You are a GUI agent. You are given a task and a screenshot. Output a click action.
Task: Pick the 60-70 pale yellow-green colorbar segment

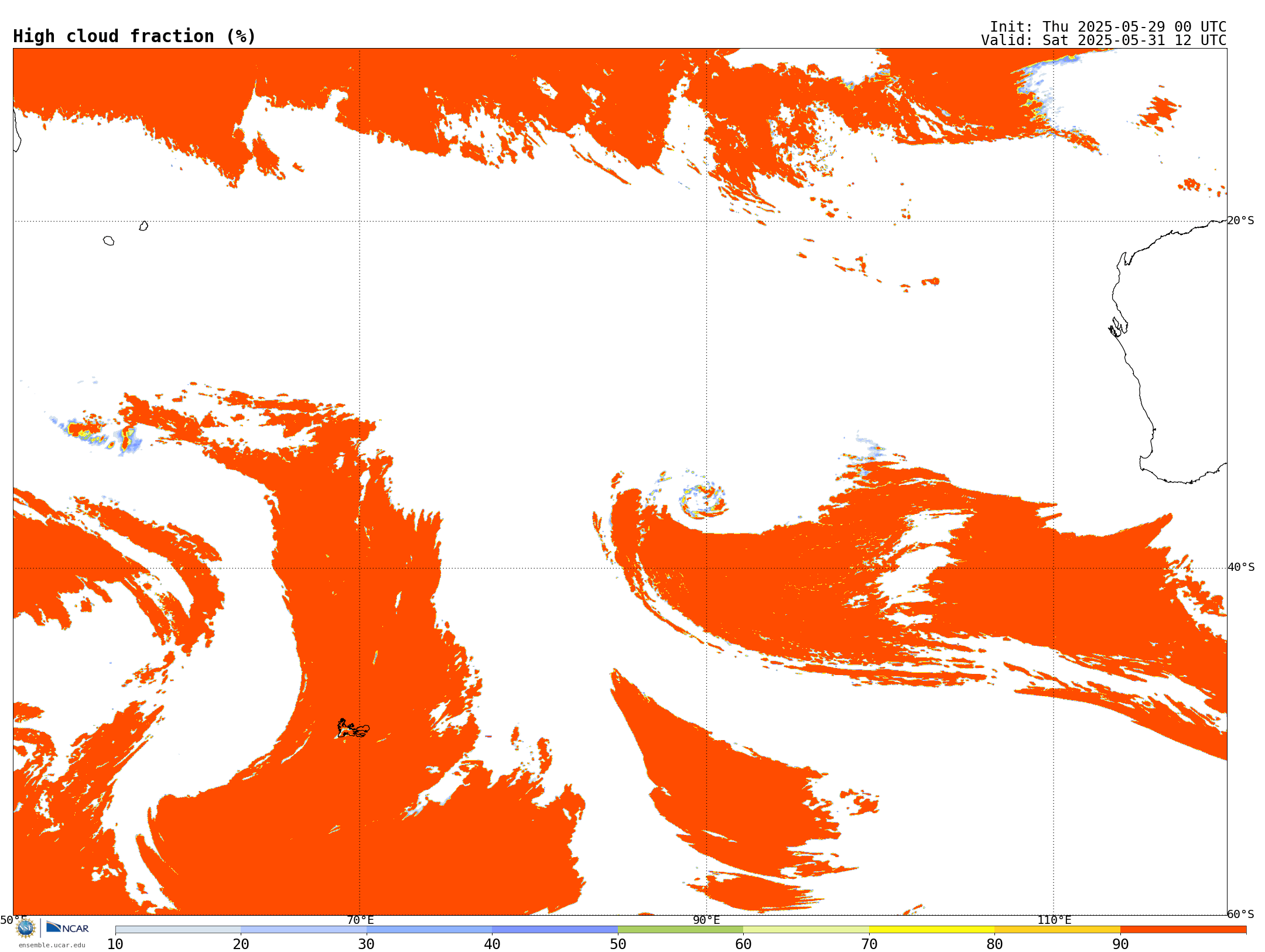point(806,930)
